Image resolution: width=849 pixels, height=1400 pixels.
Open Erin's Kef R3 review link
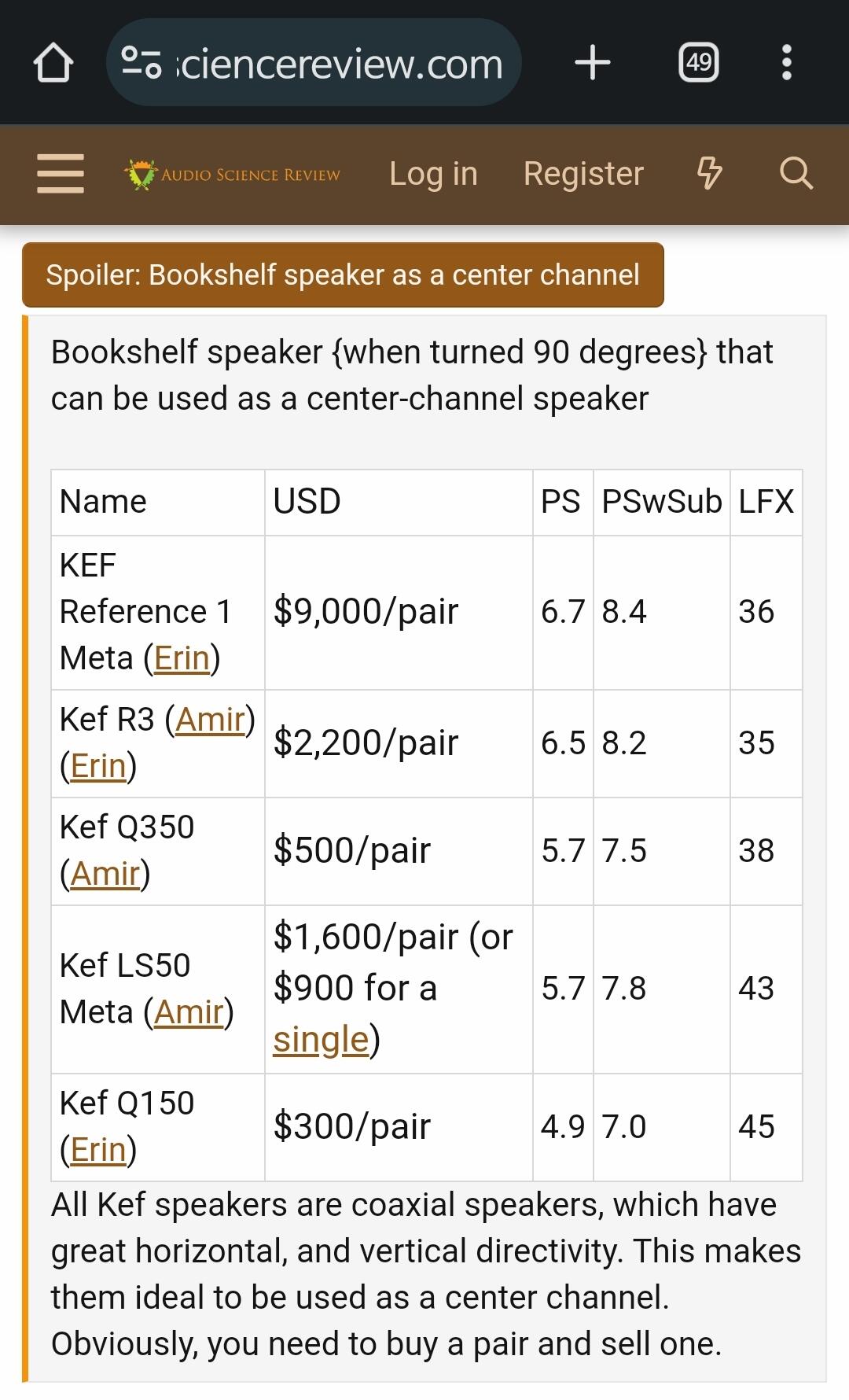pyautogui.click(x=98, y=766)
